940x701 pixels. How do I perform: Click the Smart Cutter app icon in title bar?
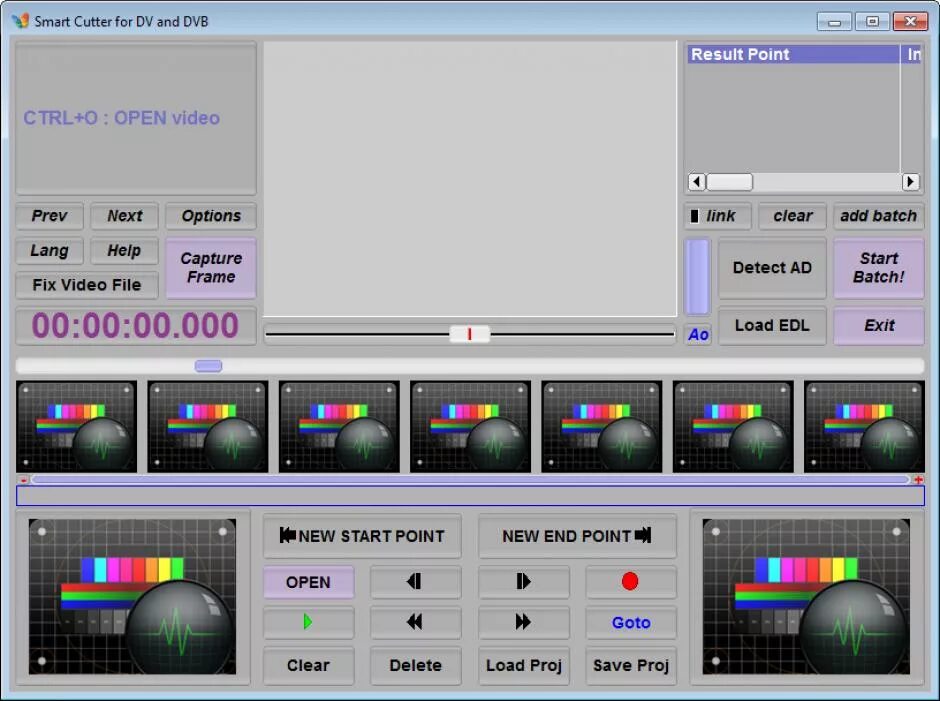tap(20, 21)
